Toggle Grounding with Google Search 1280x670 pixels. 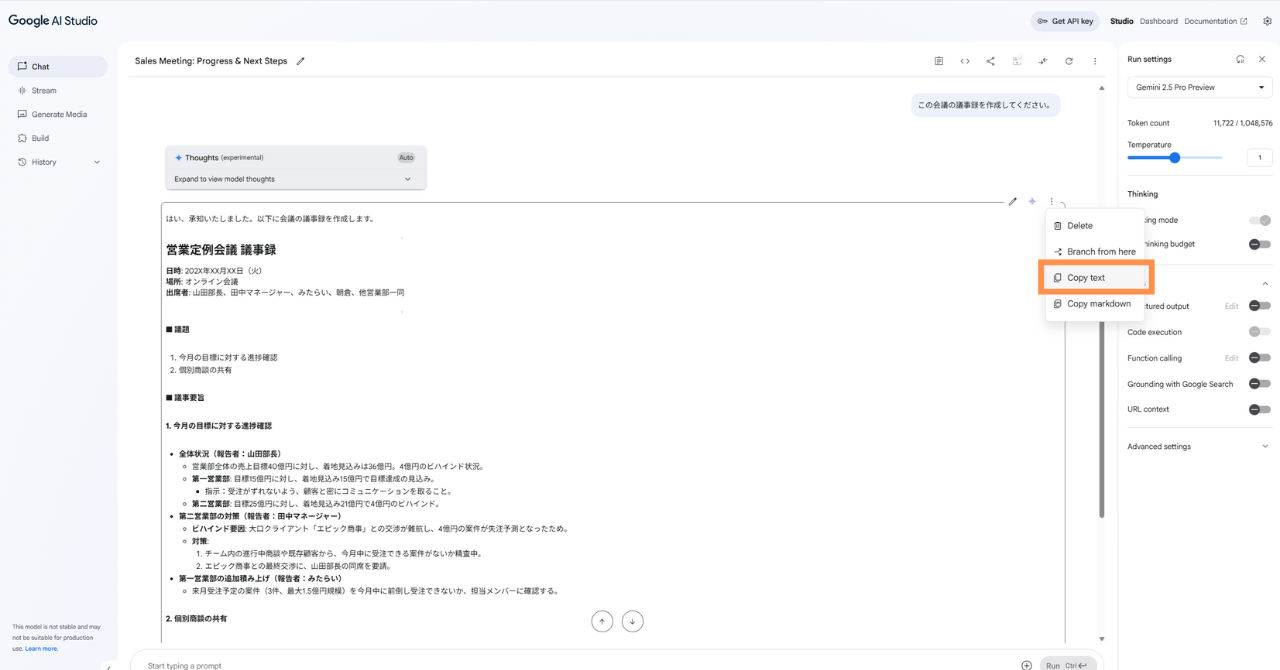click(x=1259, y=384)
